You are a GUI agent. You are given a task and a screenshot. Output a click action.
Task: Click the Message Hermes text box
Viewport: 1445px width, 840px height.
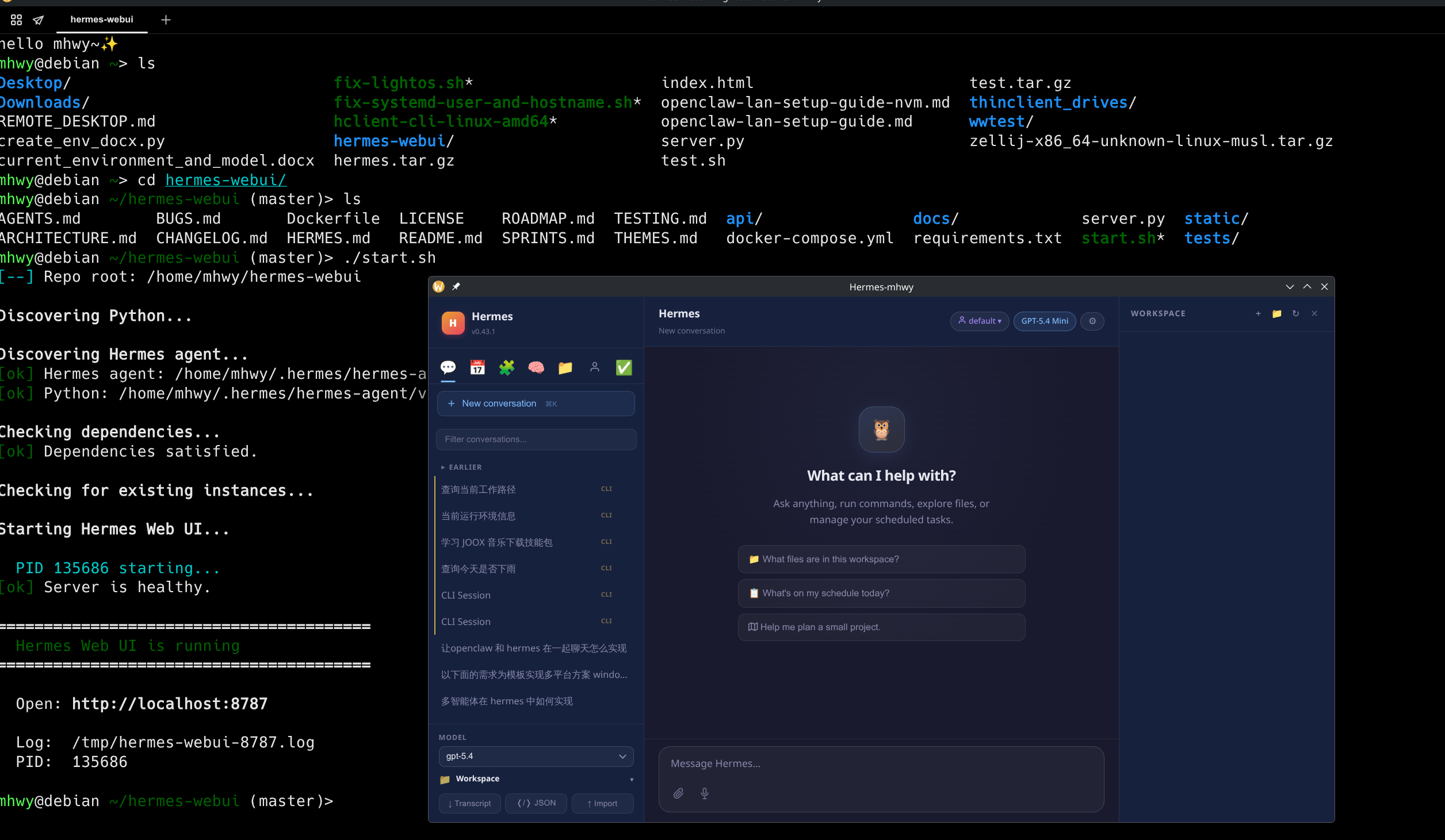881,764
